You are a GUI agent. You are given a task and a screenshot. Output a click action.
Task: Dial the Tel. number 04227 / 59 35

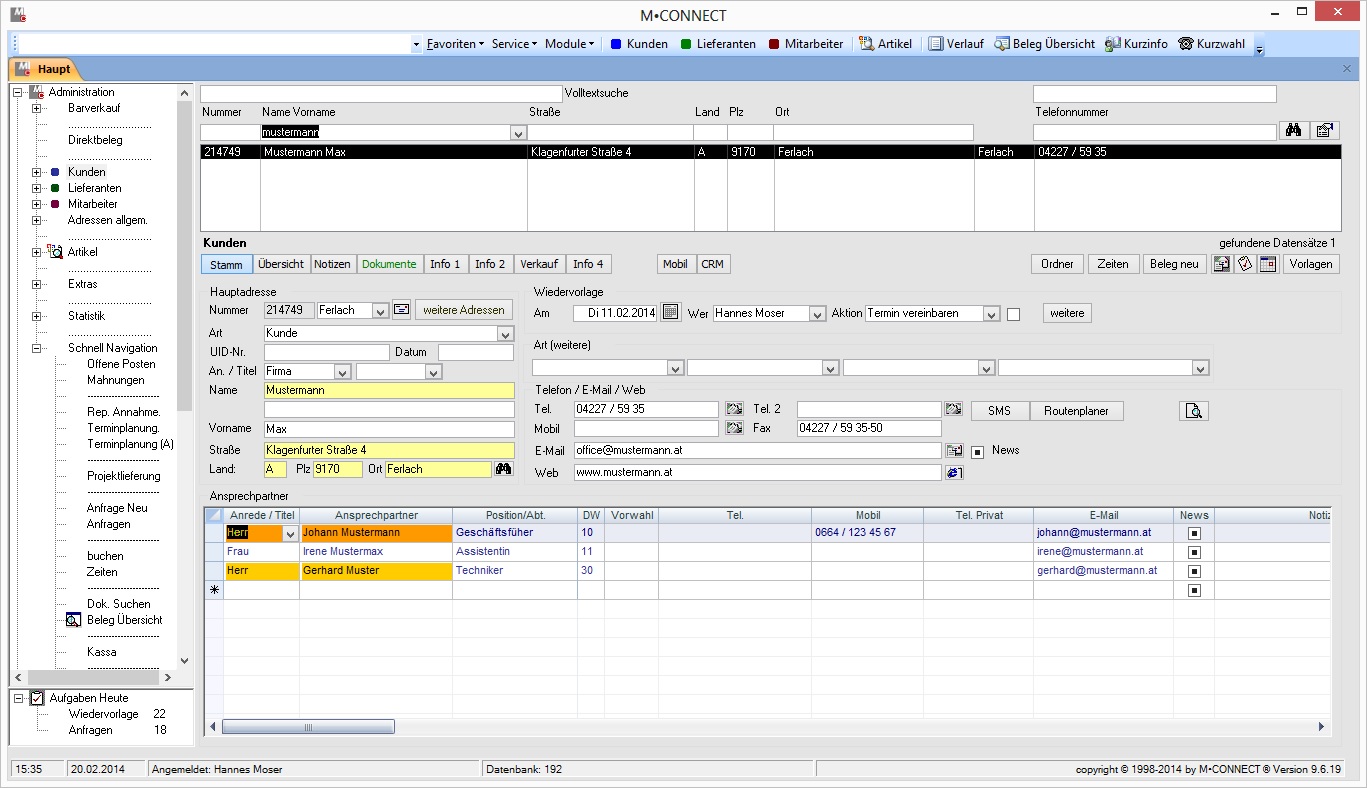(x=735, y=409)
